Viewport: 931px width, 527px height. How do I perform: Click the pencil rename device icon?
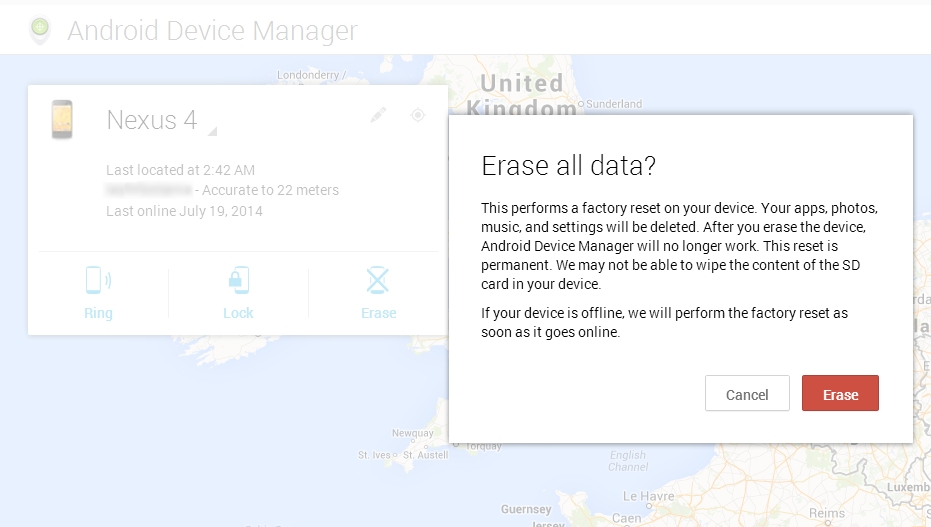[x=378, y=115]
